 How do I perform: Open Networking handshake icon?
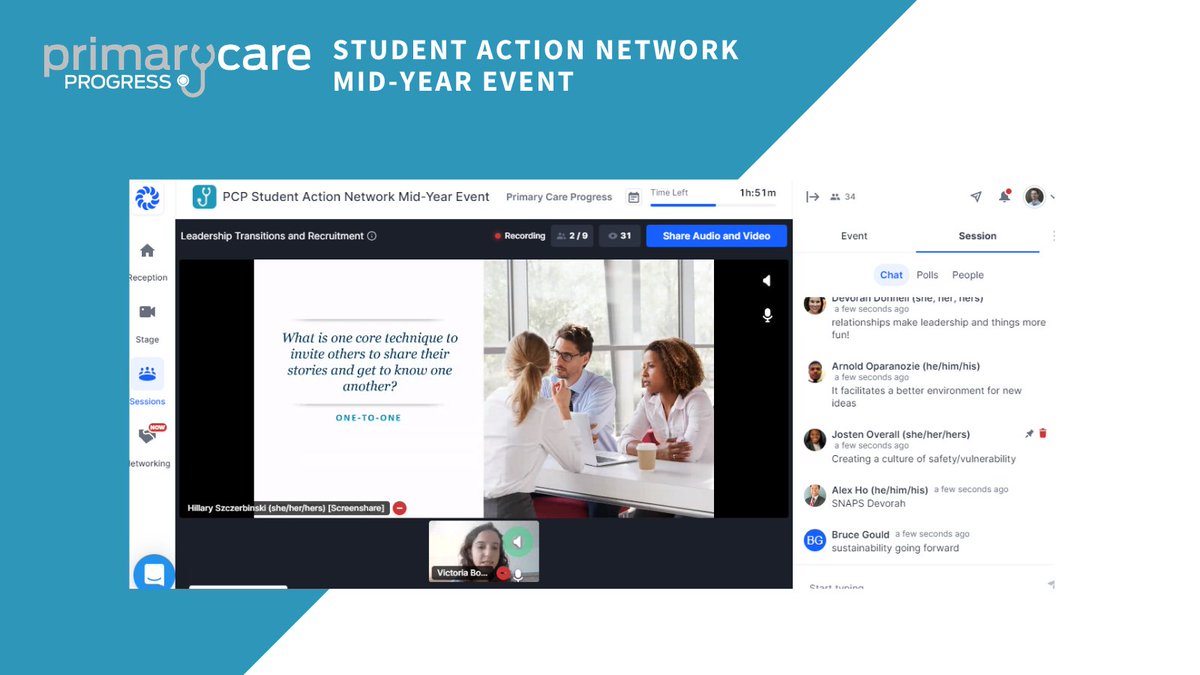coord(148,435)
